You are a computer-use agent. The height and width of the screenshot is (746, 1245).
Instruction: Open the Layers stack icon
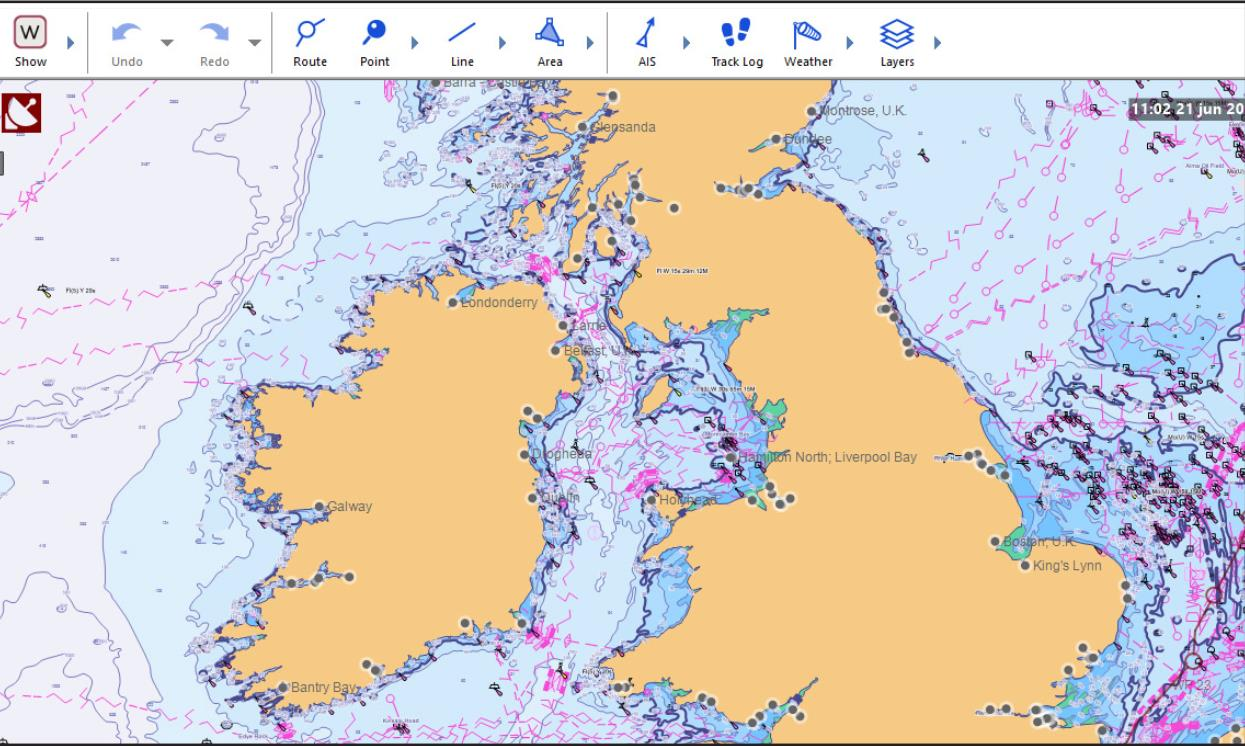[x=897, y=41]
